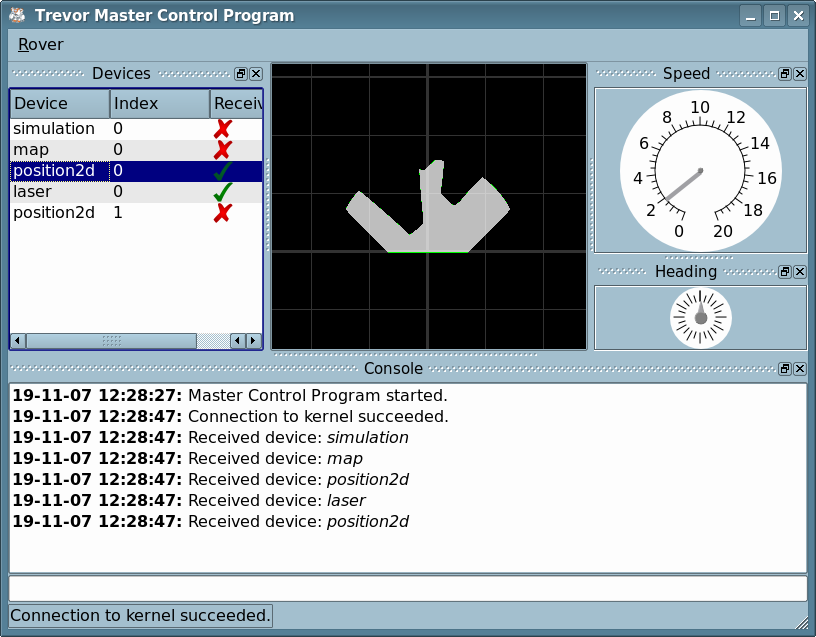Click the Receive column header
Viewport: 816px width, 637px height.
click(237, 104)
